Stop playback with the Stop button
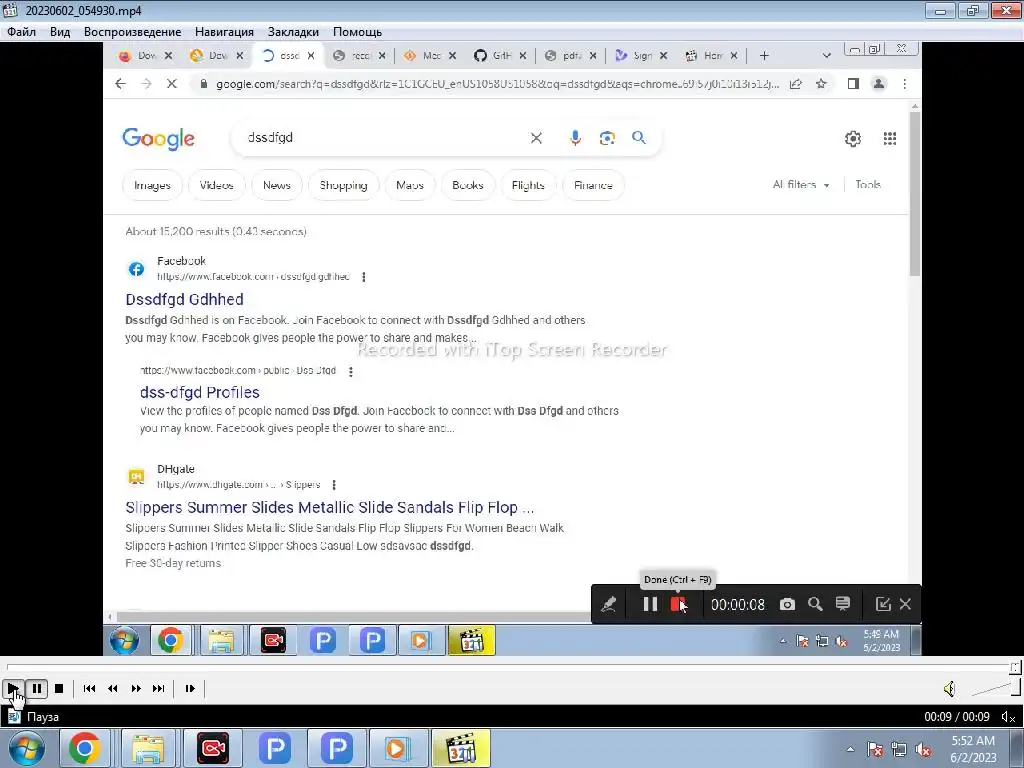The height and width of the screenshot is (768, 1024). [x=59, y=688]
